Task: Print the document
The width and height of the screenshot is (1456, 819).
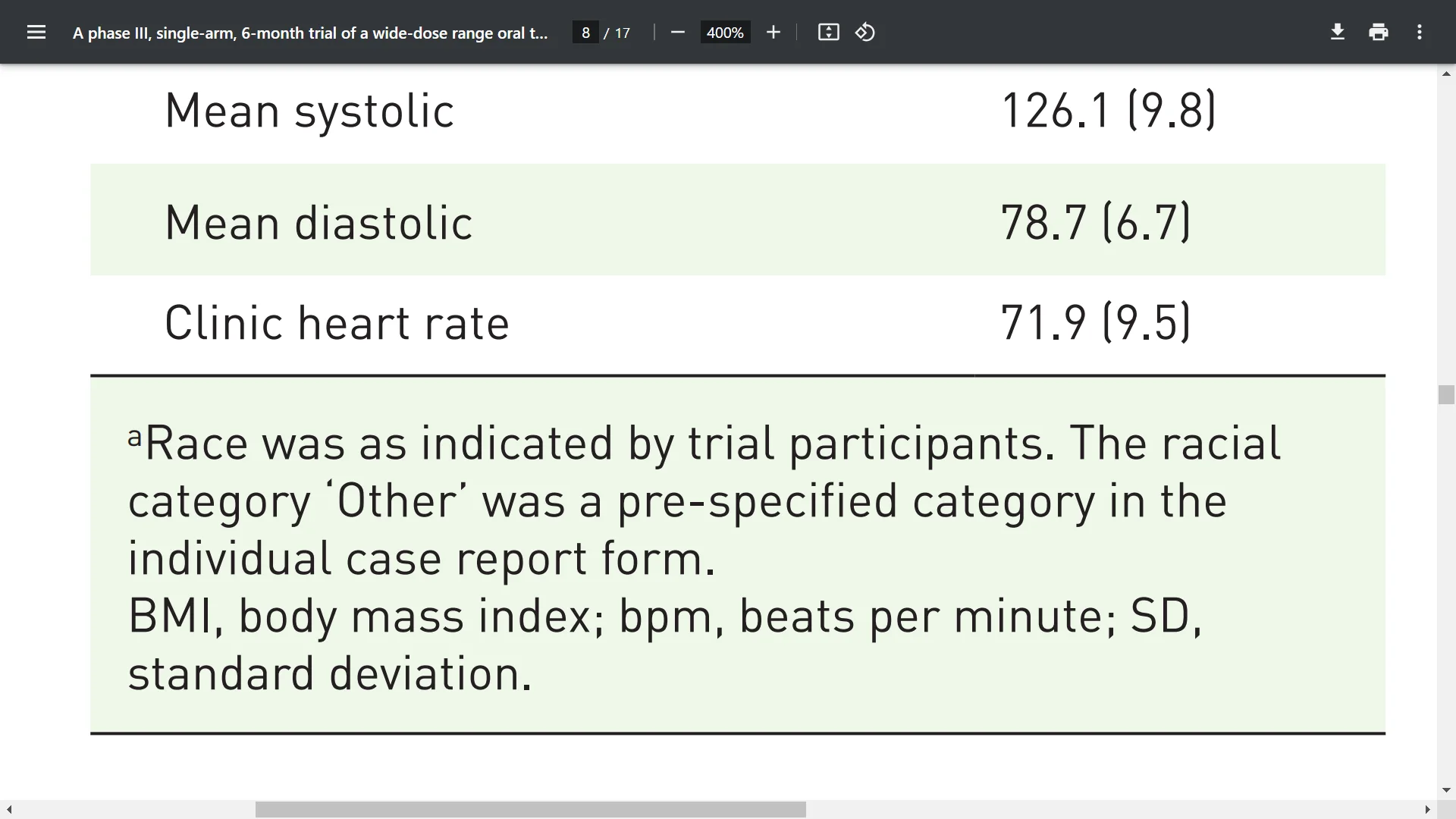Action: point(1379,33)
